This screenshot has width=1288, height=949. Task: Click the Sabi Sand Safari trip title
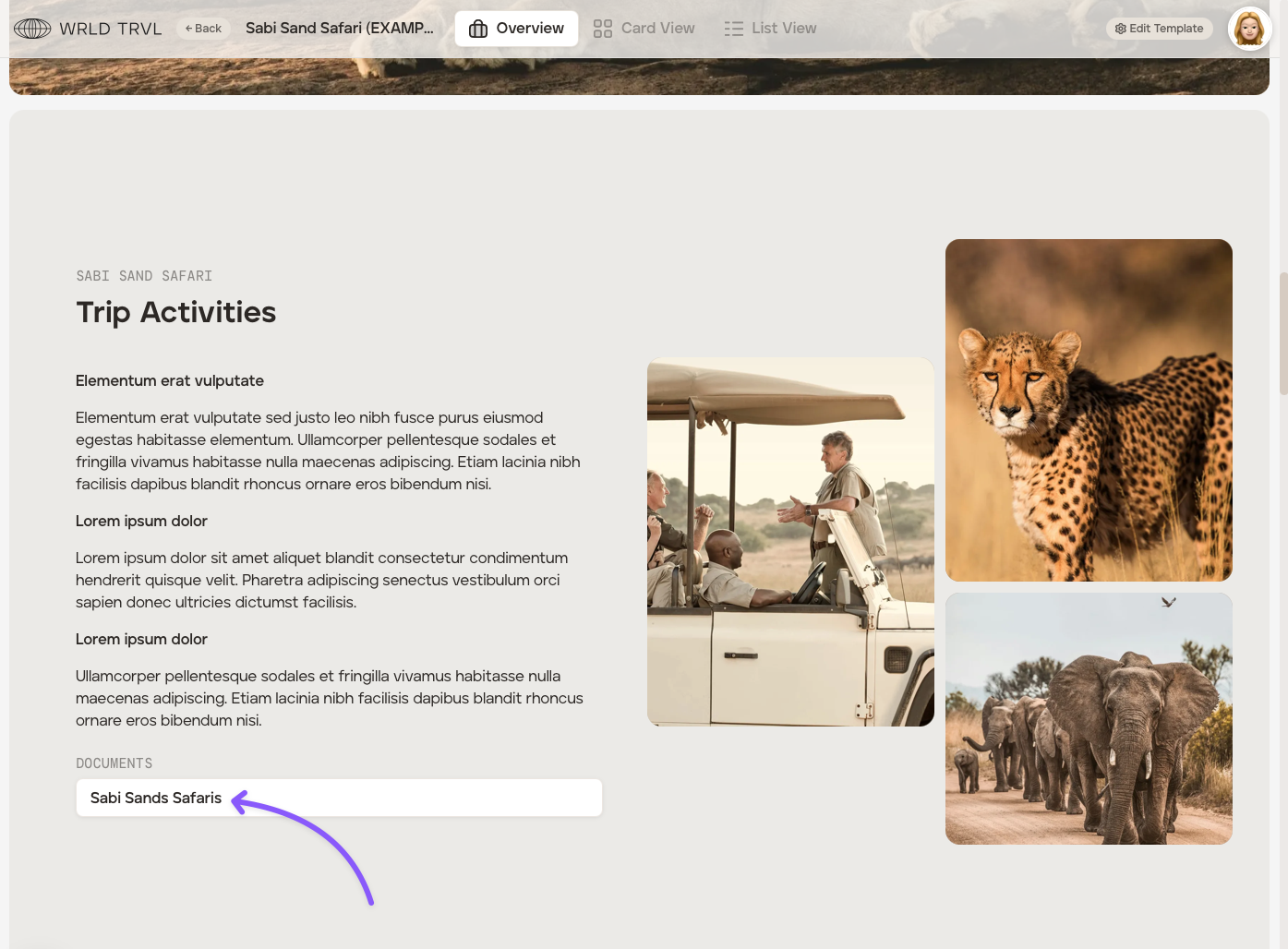pyautogui.click(x=339, y=29)
